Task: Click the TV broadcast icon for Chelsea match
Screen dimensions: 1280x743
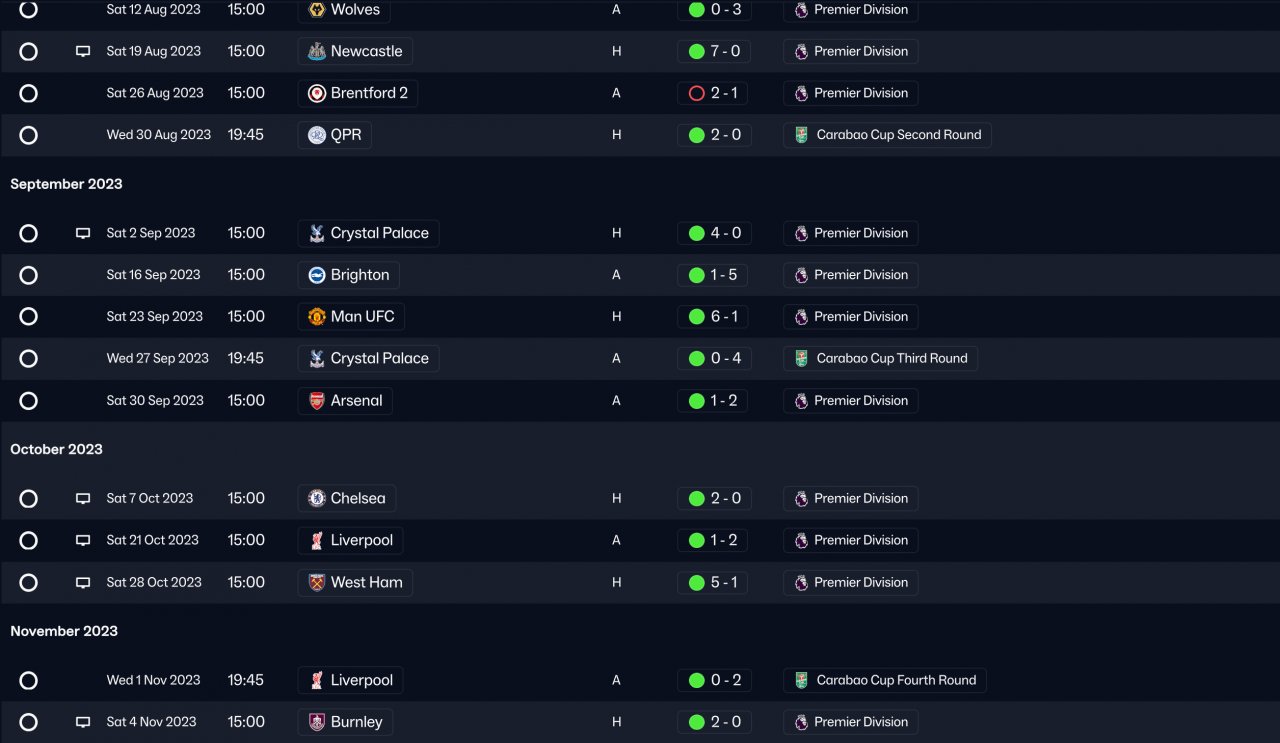Action: pyautogui.click(x=83, y=498)
